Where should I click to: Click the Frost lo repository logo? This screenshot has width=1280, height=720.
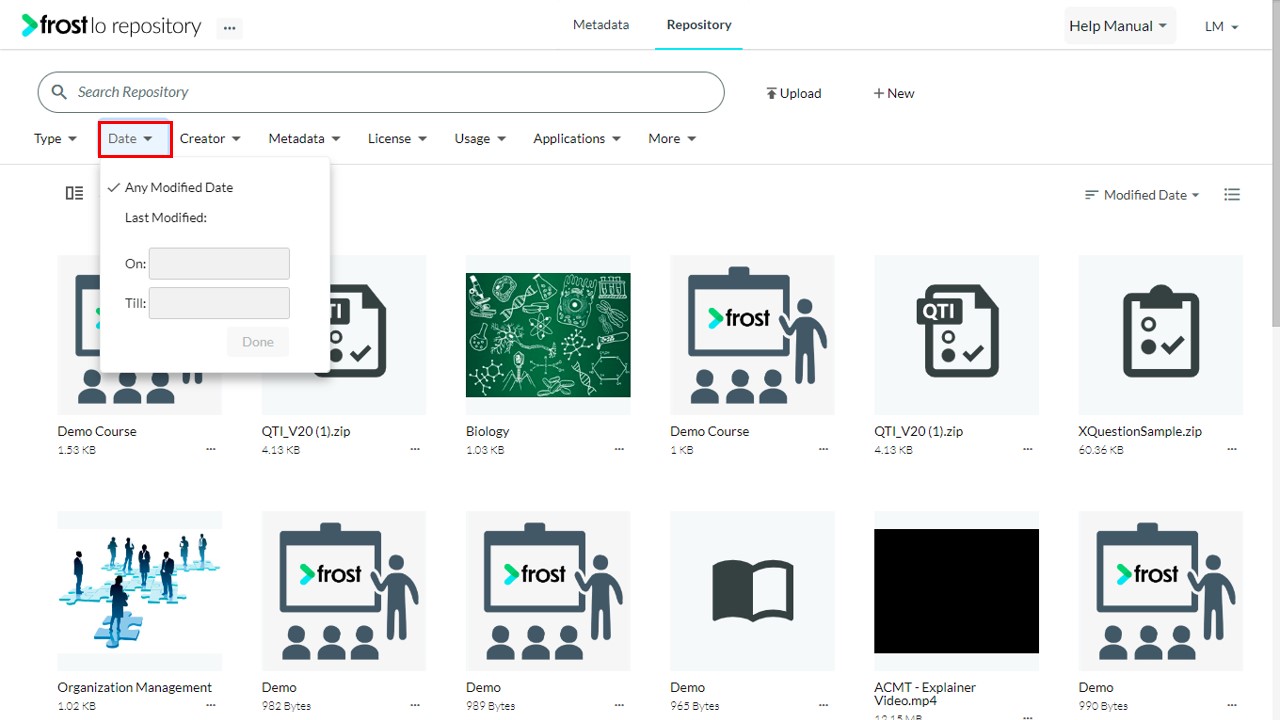111,26
